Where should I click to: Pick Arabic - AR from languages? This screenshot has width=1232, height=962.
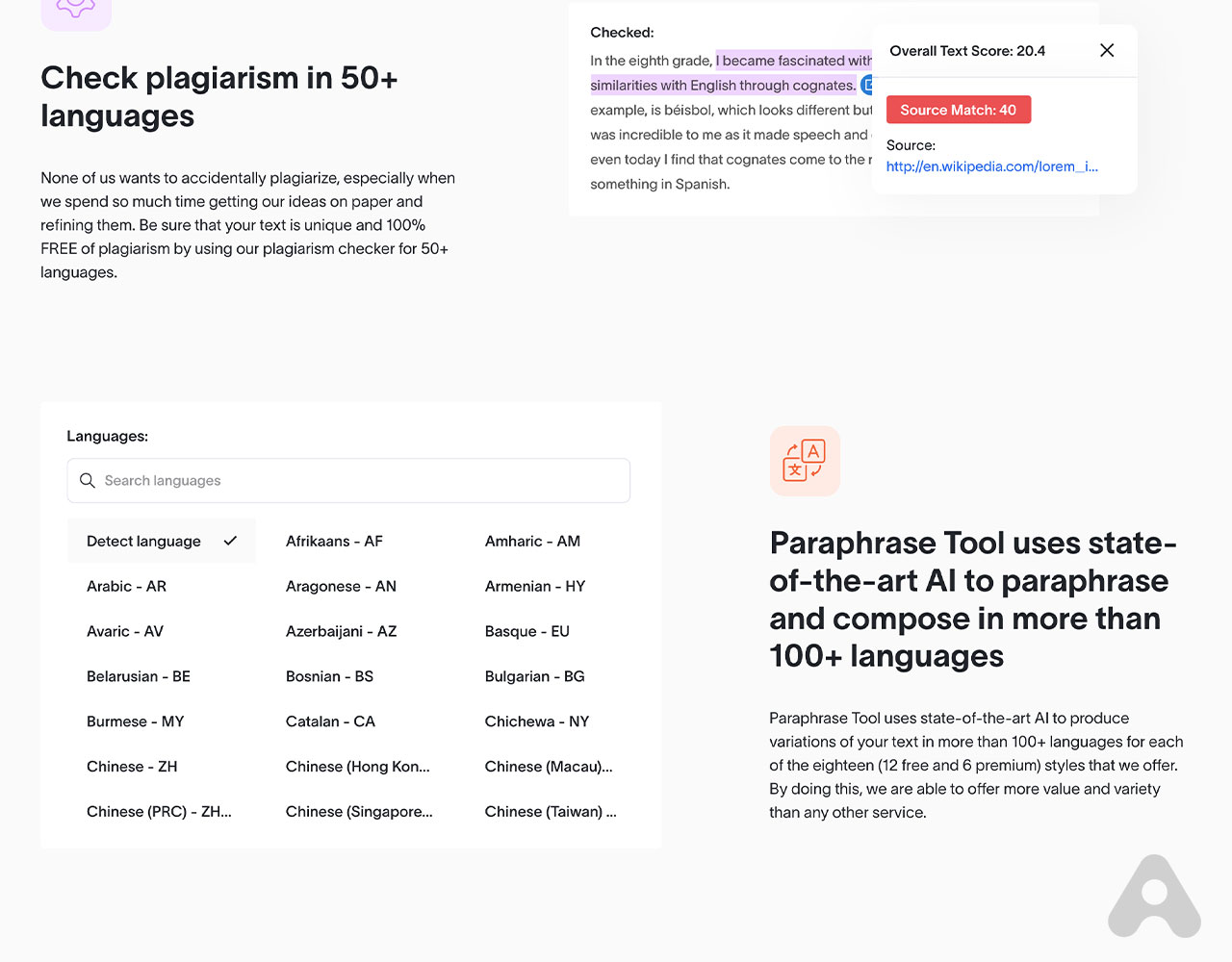point(126,586)
